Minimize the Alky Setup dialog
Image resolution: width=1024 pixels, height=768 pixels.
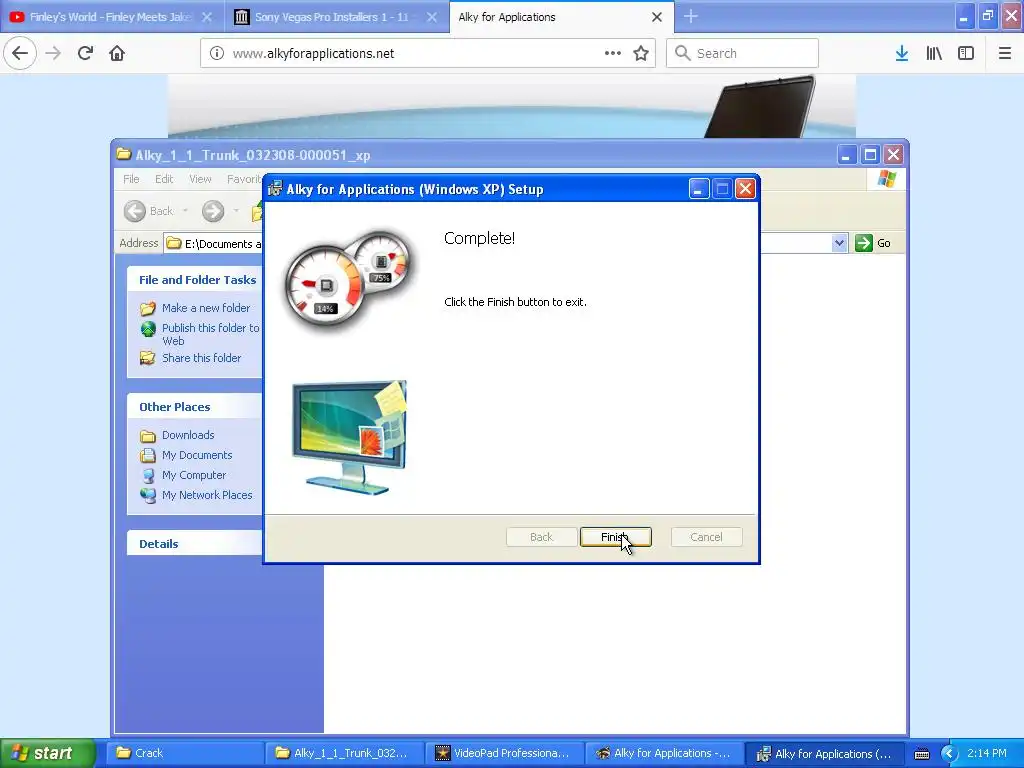tap(698, 189)
